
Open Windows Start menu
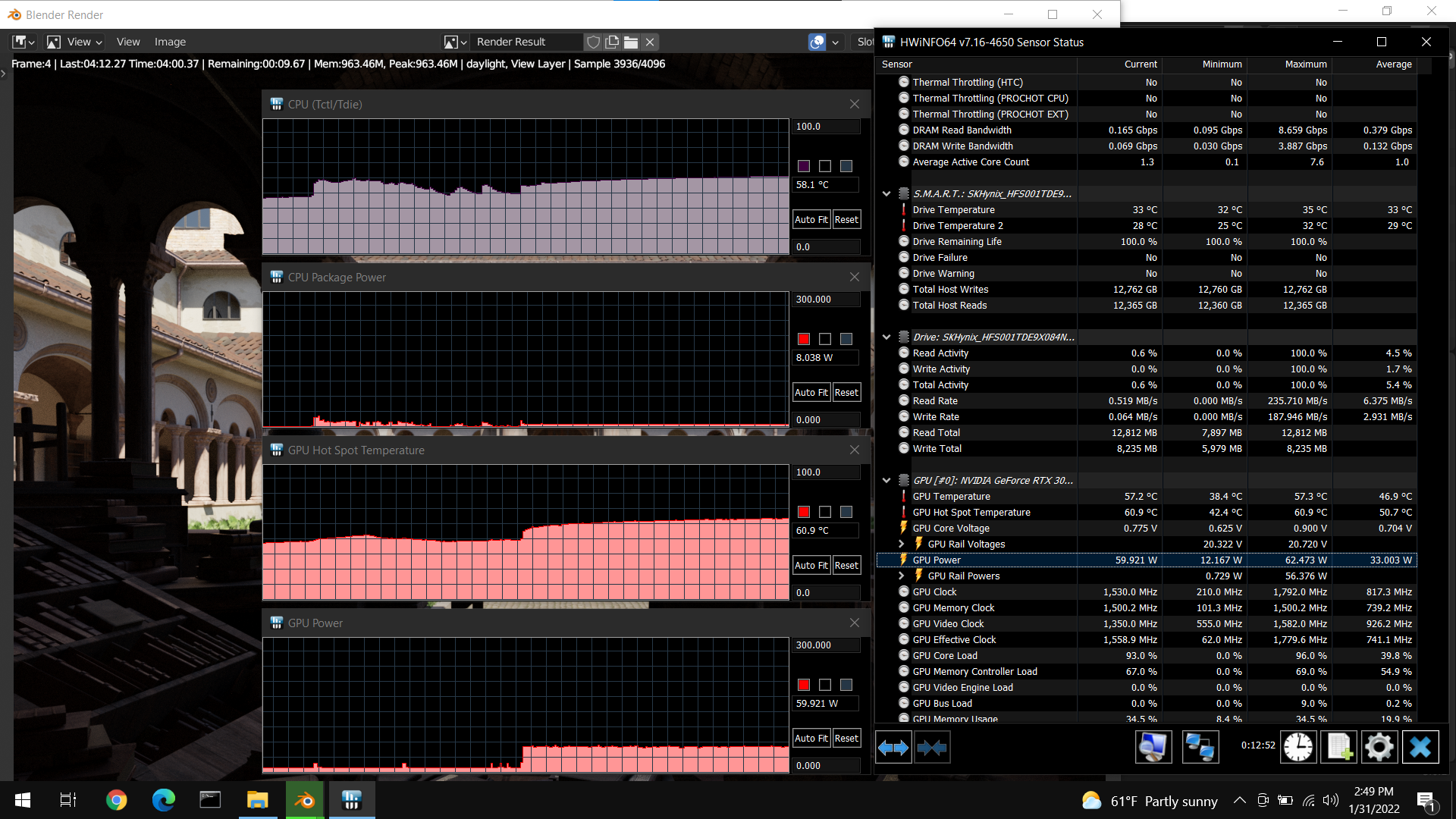pyautogui.click(x=23, y=800)
